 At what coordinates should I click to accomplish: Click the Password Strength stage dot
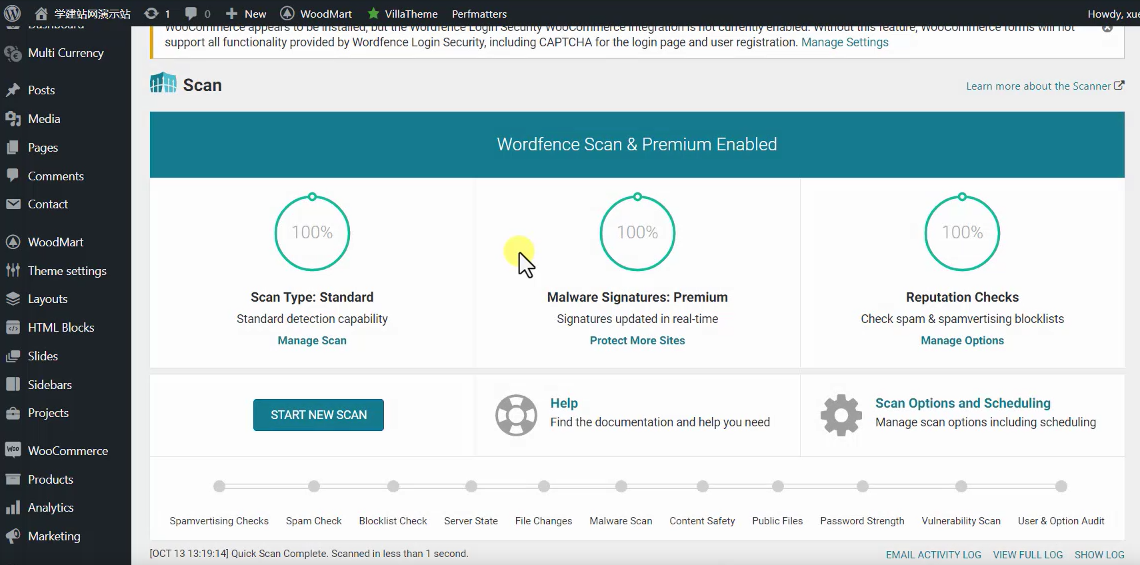(862, 486)
